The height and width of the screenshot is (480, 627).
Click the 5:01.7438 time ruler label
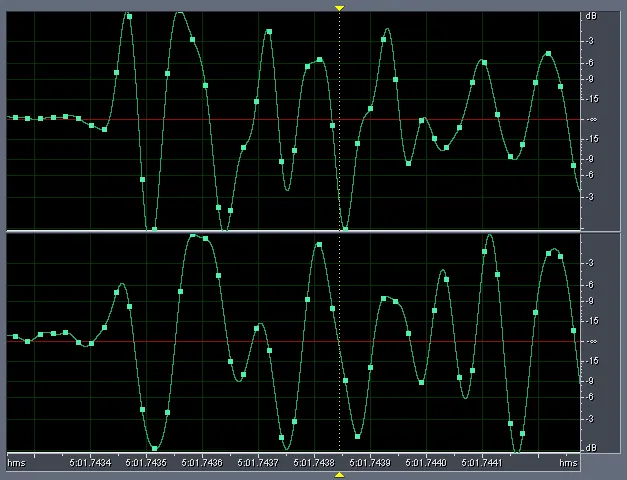coord(314,463)
